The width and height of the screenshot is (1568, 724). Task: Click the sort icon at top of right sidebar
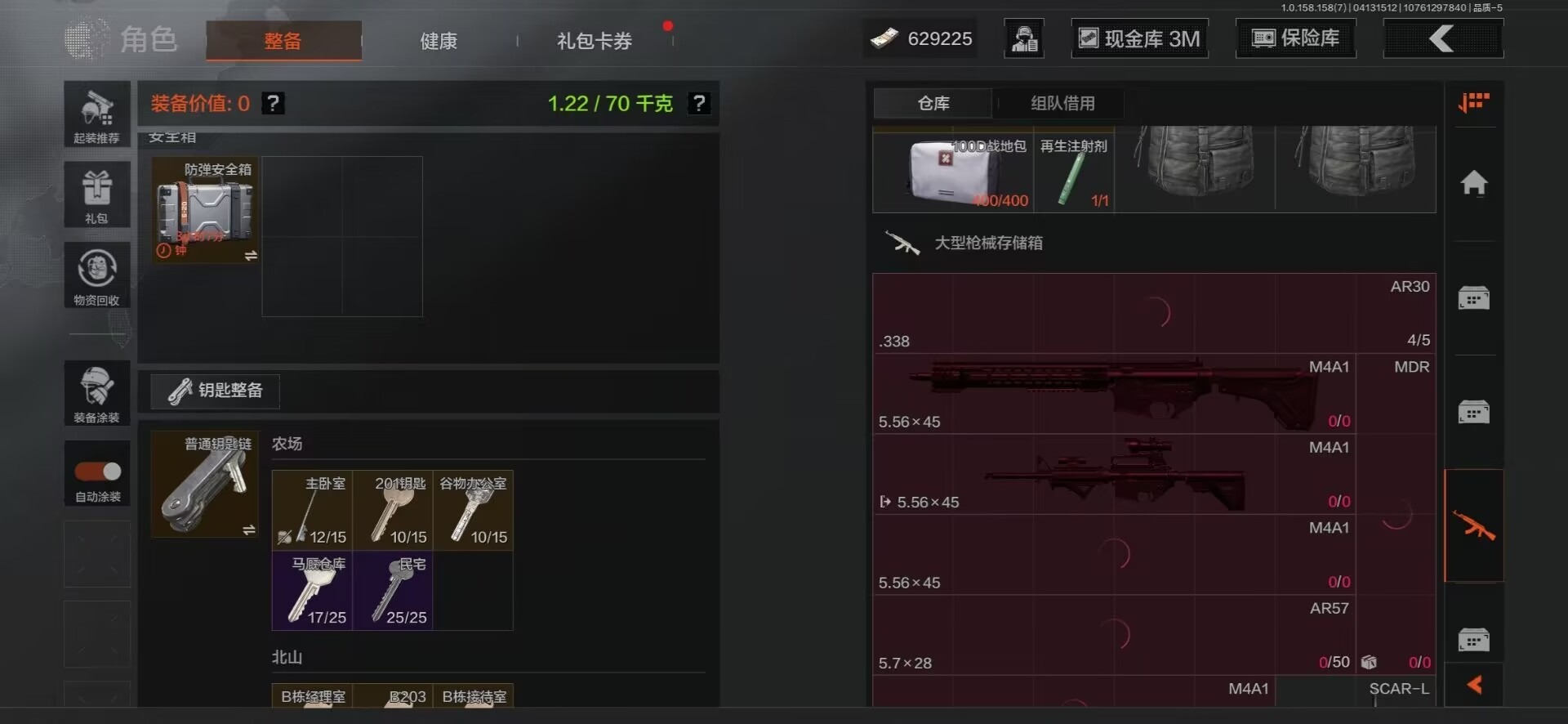click(1474, 102)
